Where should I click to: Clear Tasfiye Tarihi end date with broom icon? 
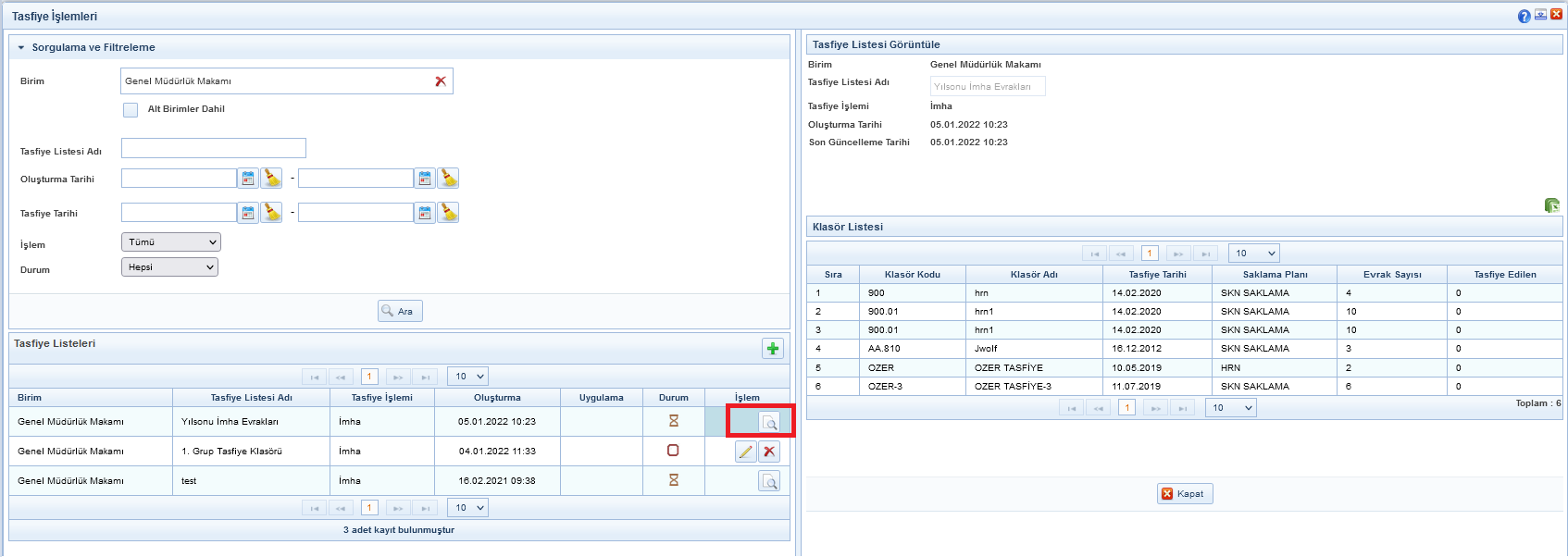(x=448, y=213)
